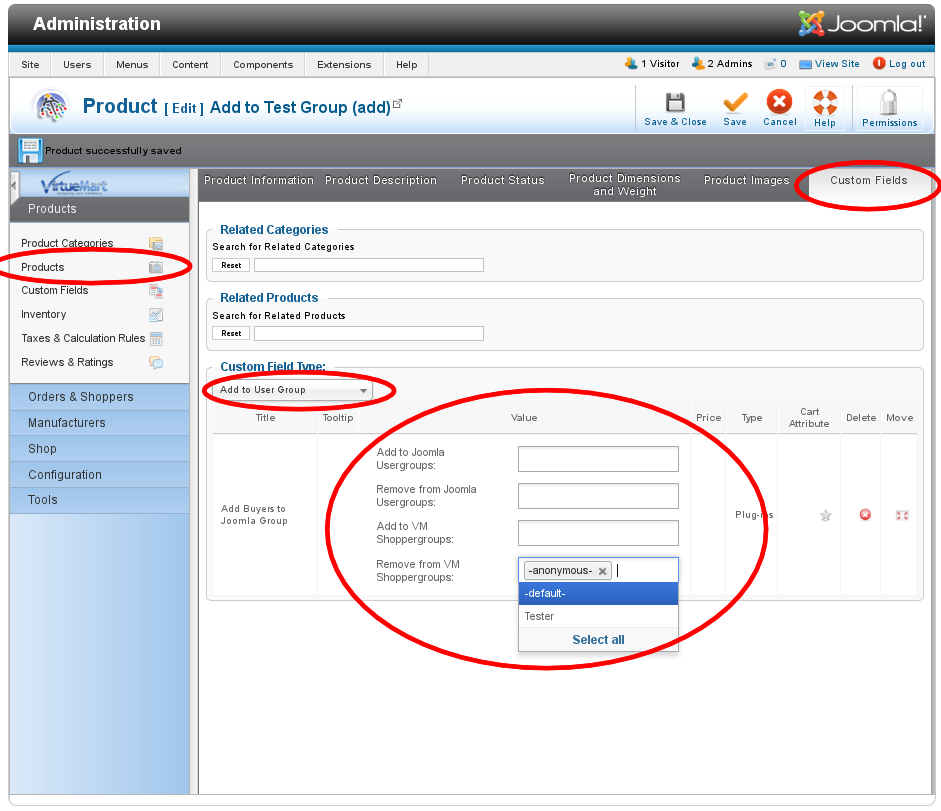The width and height of the screenshot is (941, 811).
Task: Click the Save & Close toolbar icon
Action: click(675, 103)
